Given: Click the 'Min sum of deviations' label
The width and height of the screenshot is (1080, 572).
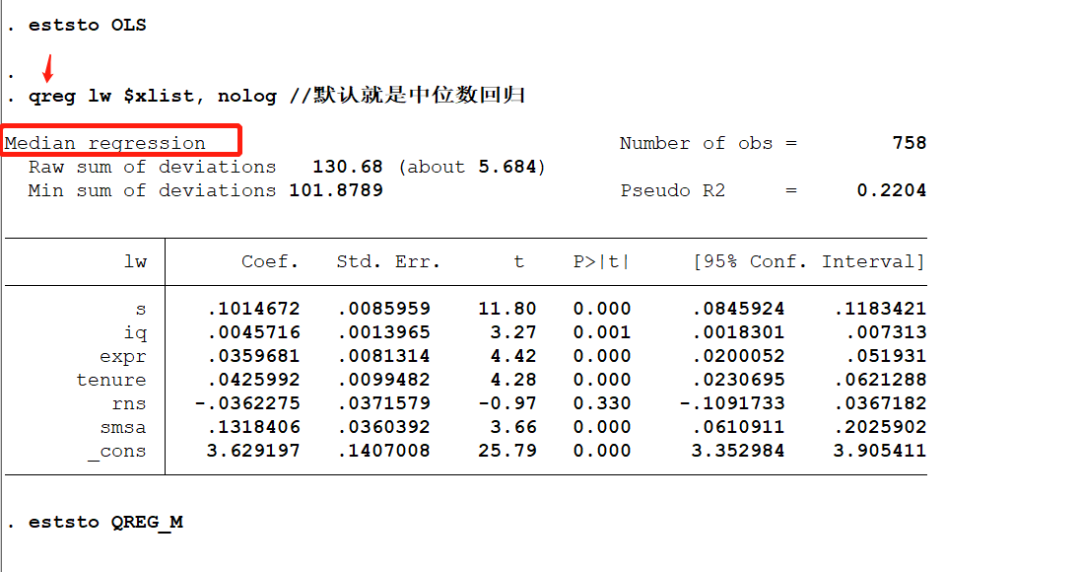Looking at the screenshot, I should pos(152,191).
